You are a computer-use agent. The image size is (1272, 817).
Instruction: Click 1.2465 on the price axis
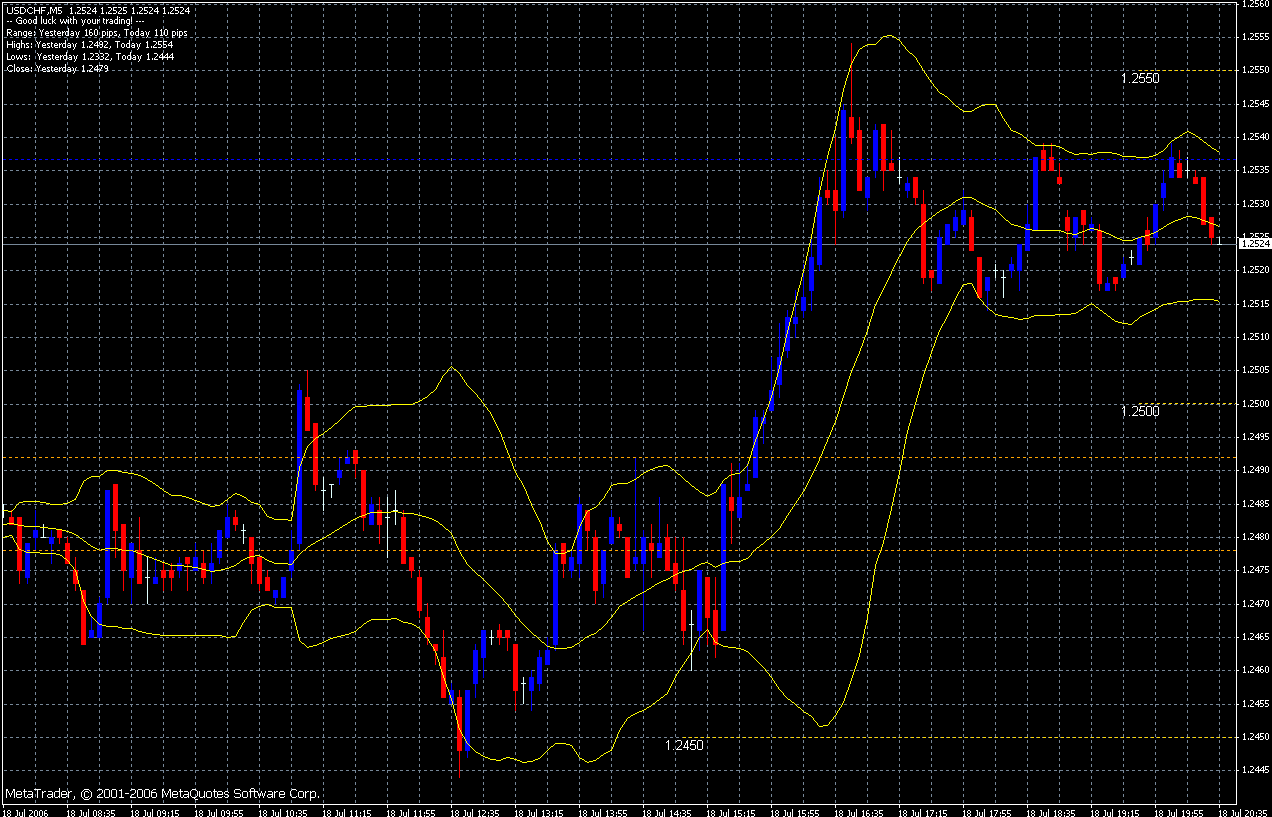pos(1256,636)
